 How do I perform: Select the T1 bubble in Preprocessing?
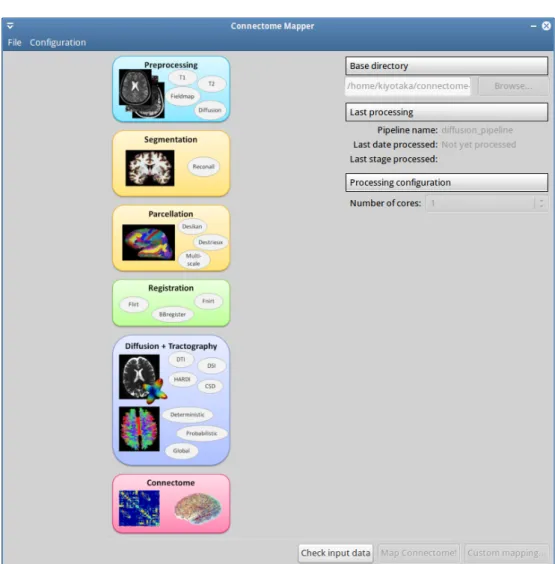point(182,77)
